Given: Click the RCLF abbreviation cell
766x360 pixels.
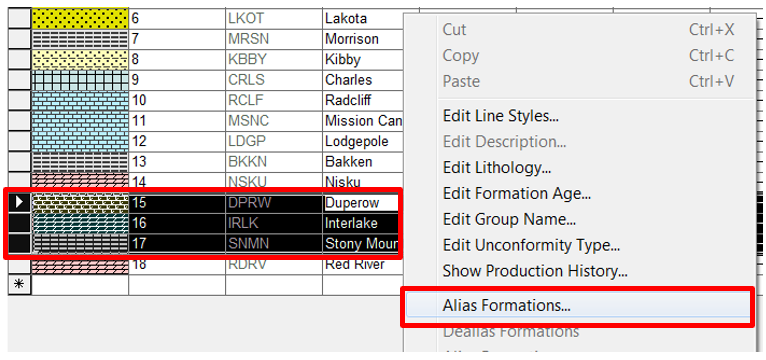Looking at the screenshot, I should coord(274,101).
